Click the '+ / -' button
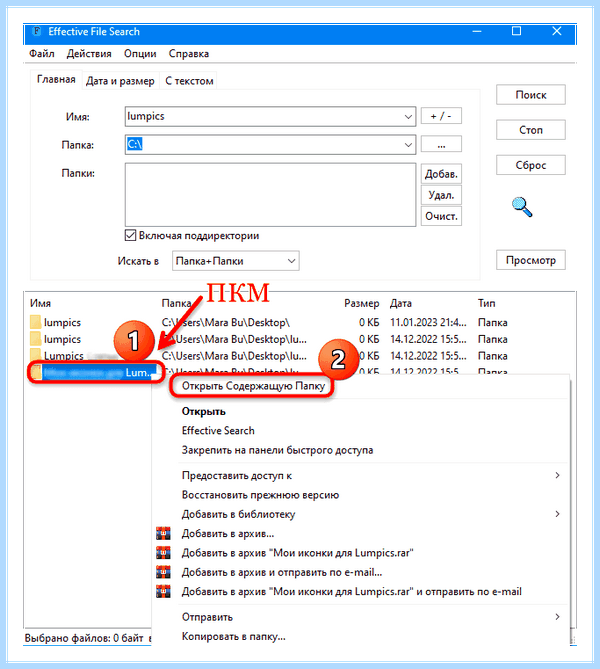The height and width of the screenshot is (669, 600). click(441, 116)
